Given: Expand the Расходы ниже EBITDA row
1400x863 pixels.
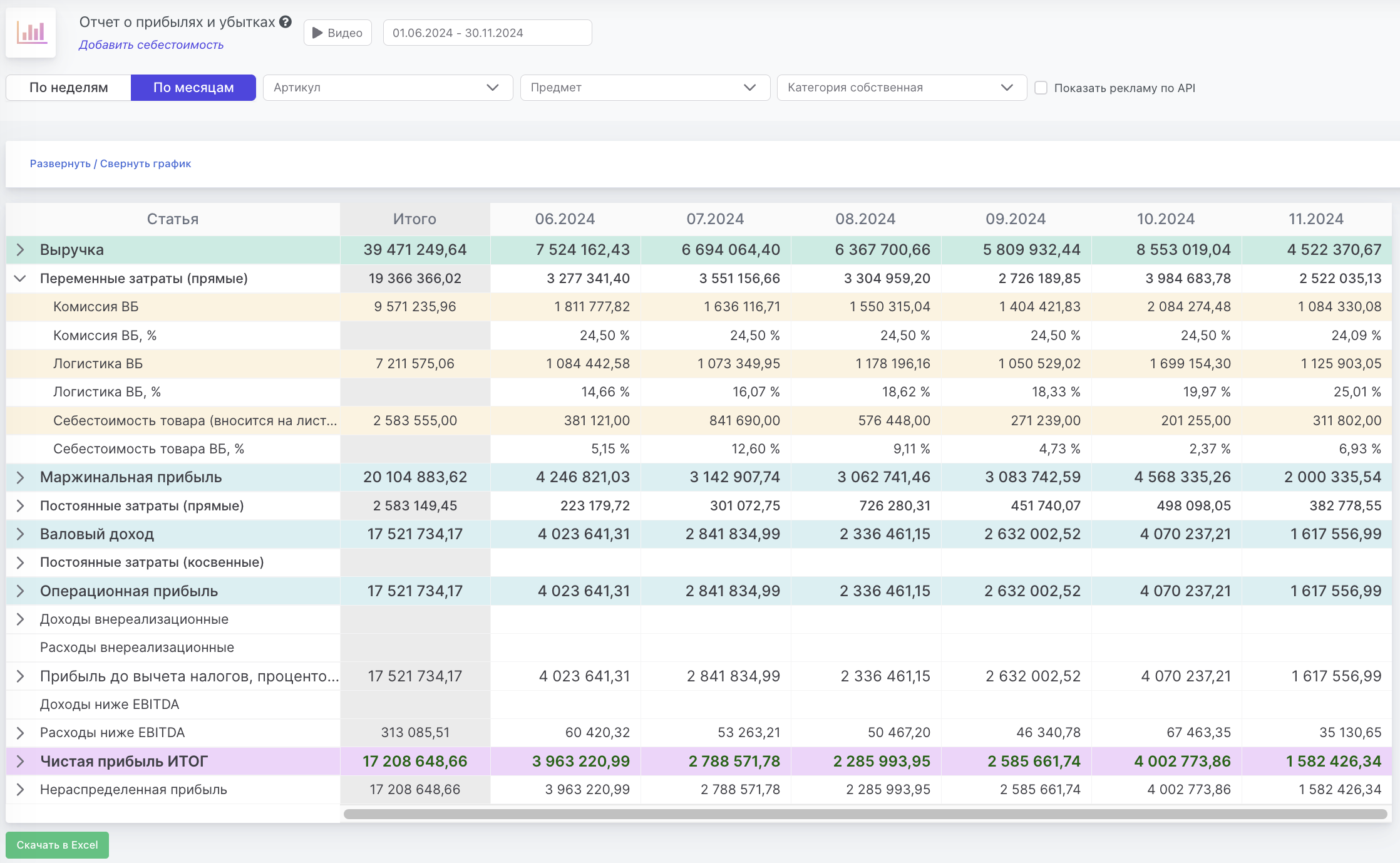Looking at the screenshot, I should tap(20, 733).
